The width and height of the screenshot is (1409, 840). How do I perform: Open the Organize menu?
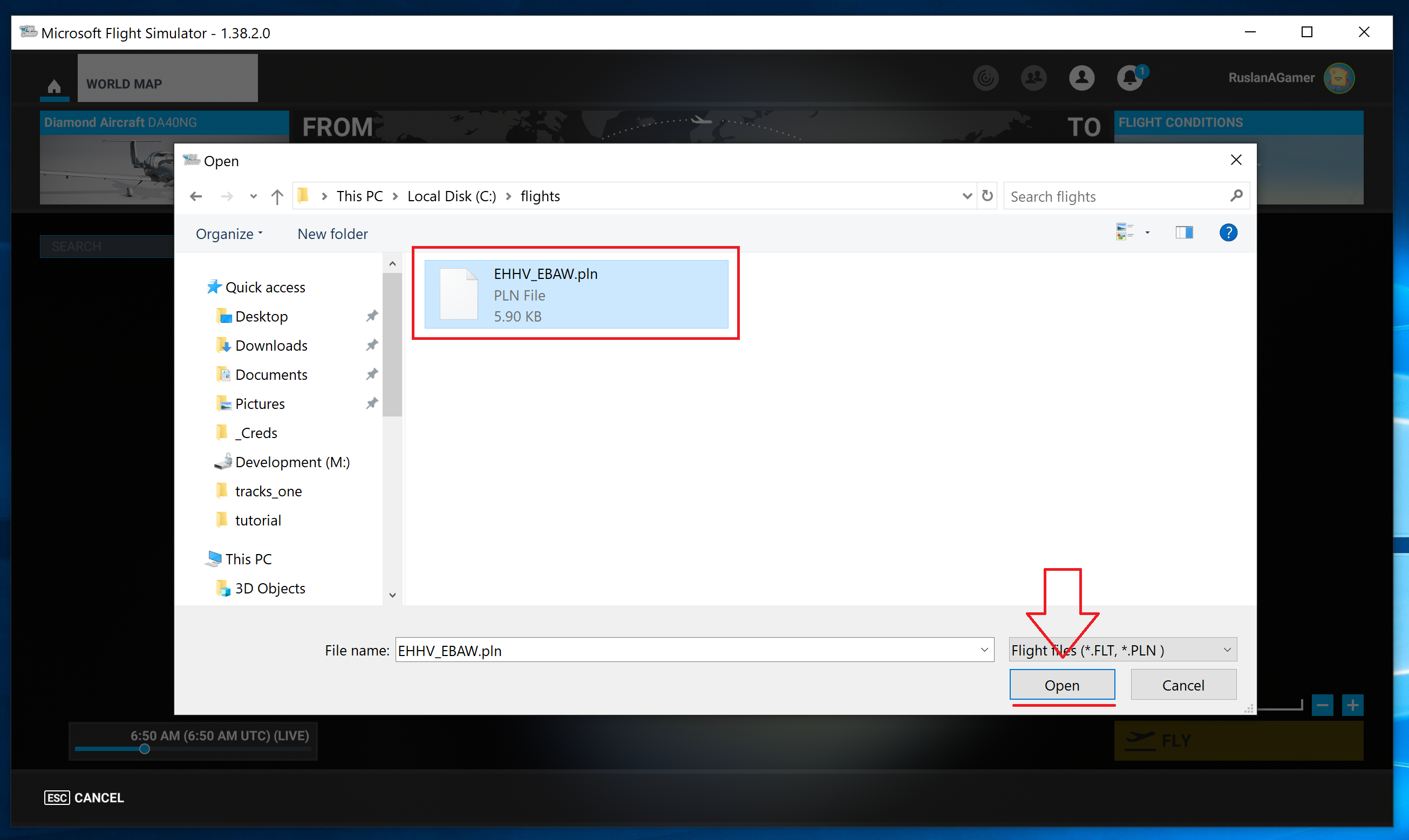(x=229, y=234)
